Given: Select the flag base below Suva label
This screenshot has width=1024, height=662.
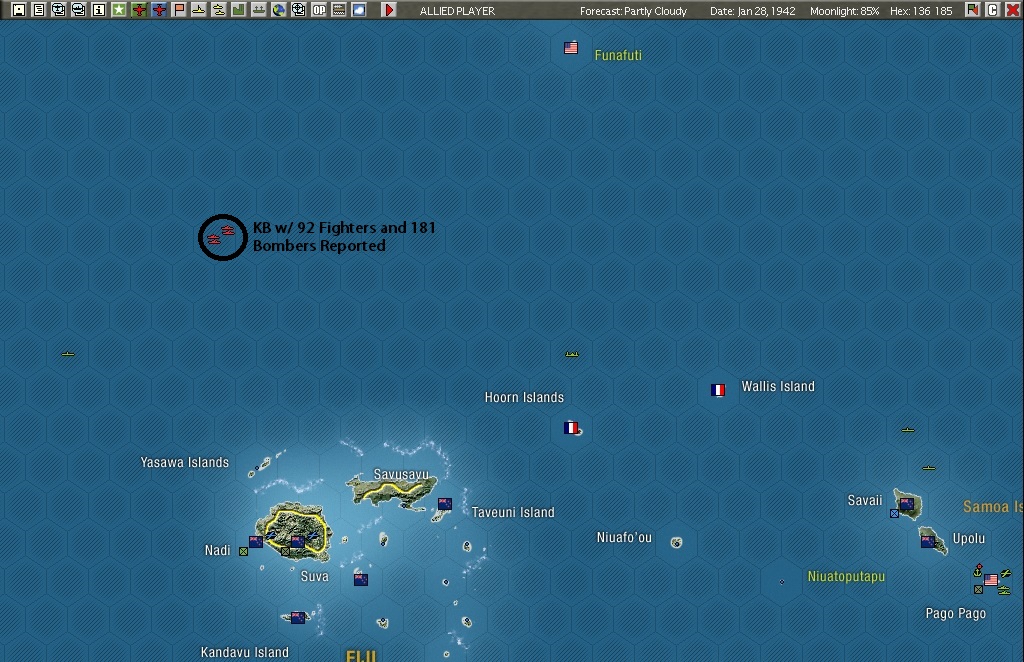Looking at the screenshot, I should click(x=360, y=579).
